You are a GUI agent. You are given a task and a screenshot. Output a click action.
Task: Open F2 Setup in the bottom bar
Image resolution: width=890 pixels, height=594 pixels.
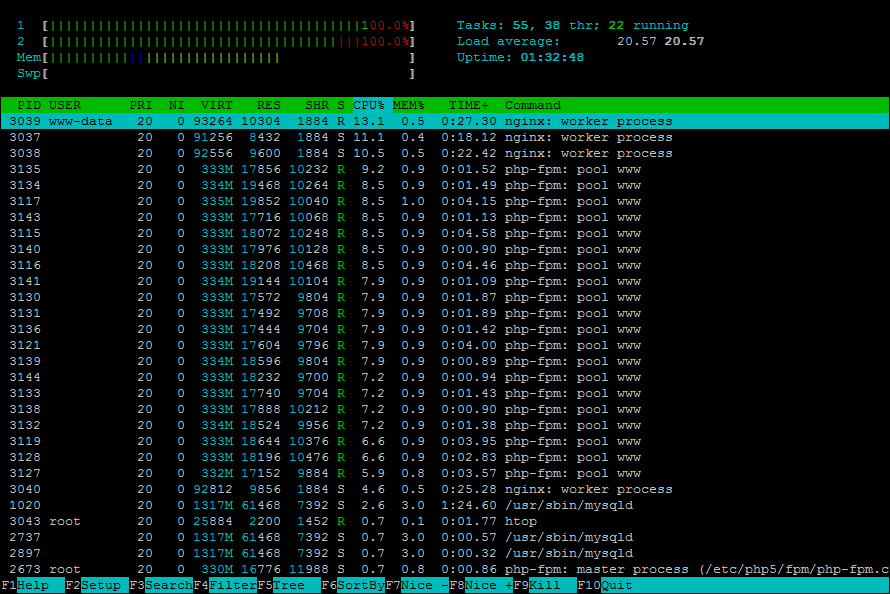[x=96, y=585]
